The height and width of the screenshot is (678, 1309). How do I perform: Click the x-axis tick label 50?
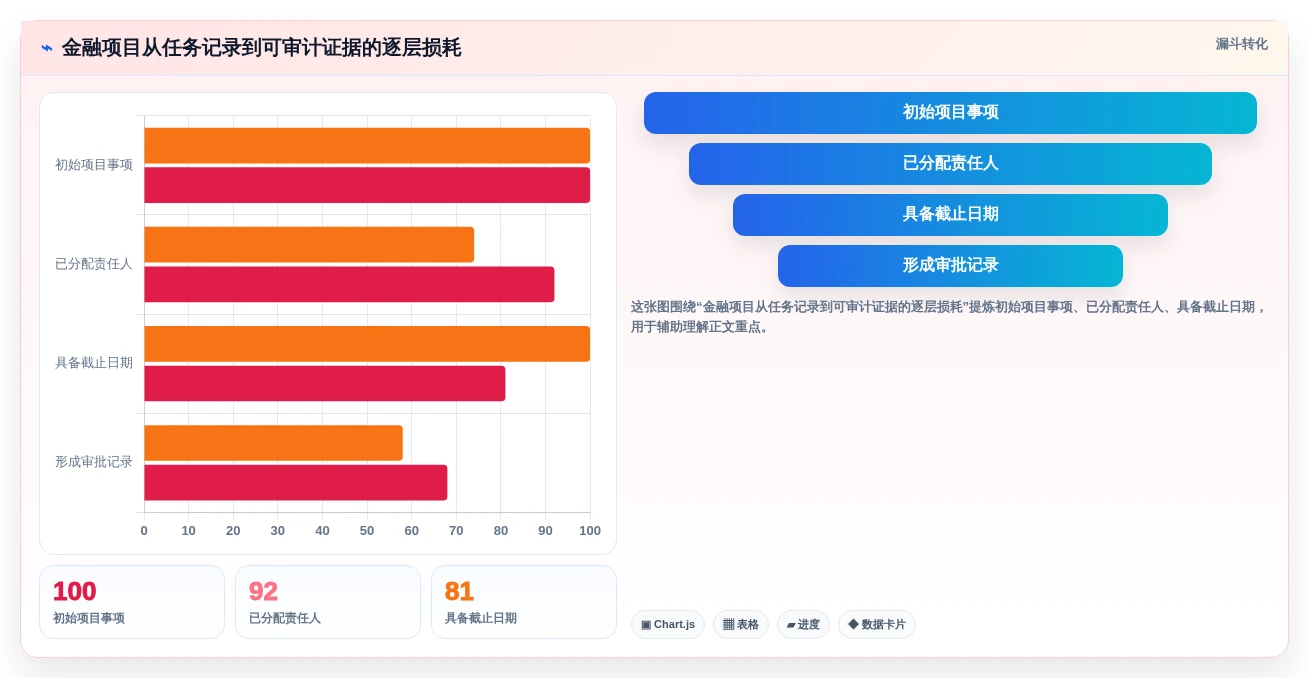click(367, 531)
